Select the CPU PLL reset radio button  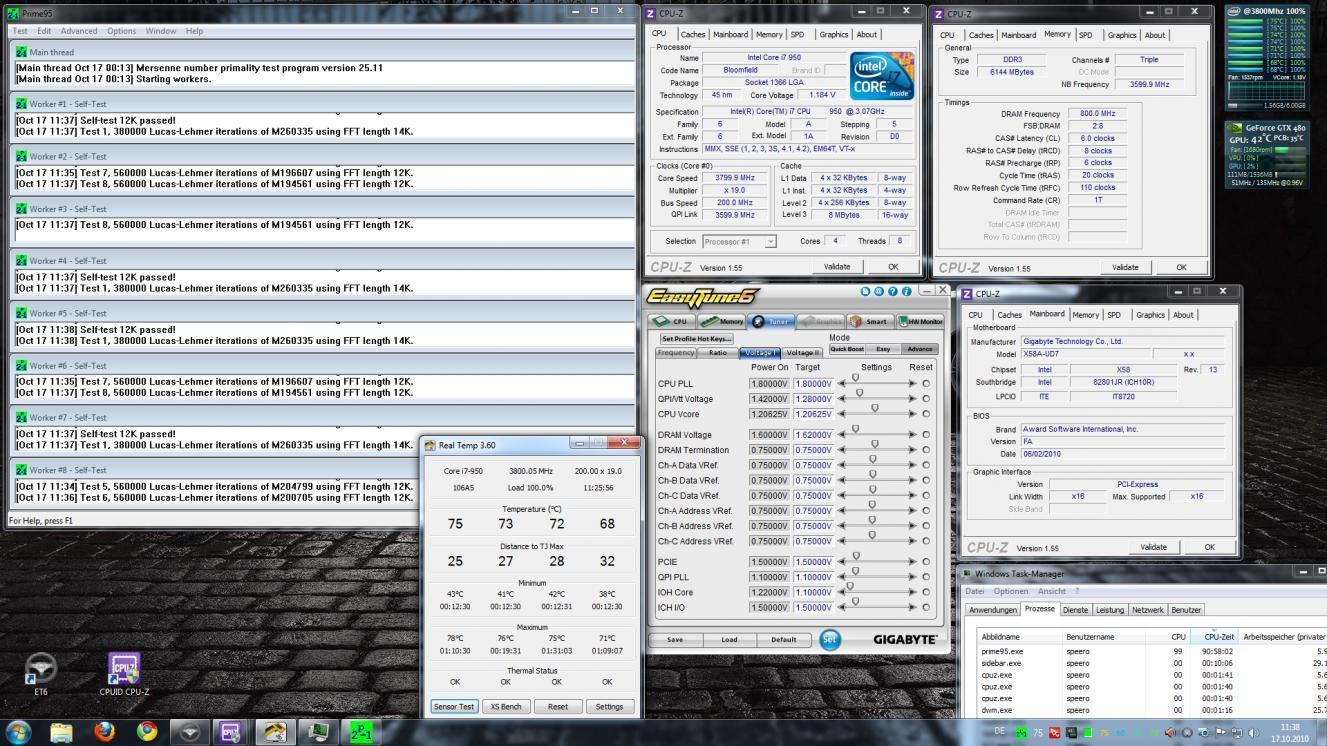(925, 384)
